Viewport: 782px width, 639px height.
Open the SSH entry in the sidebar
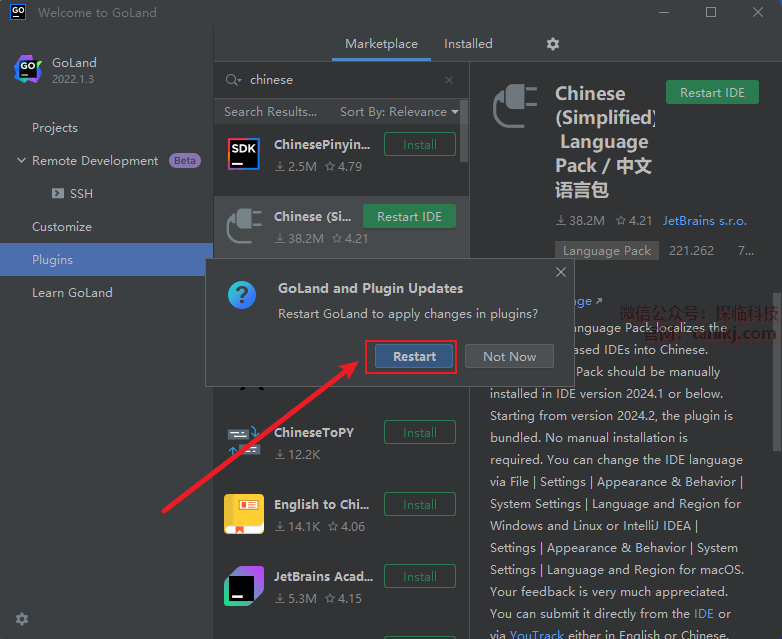(81, 194)
